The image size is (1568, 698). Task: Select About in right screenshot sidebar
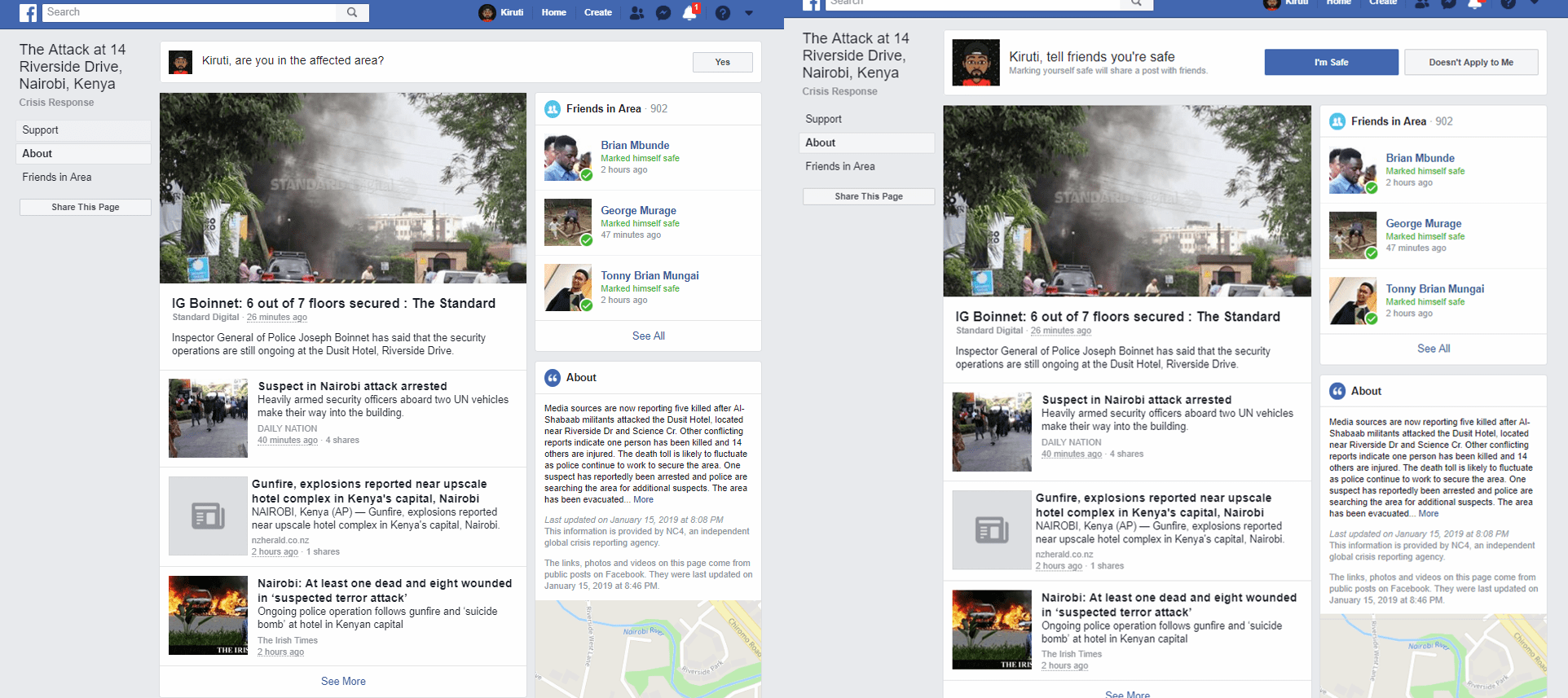click(868, 143)
